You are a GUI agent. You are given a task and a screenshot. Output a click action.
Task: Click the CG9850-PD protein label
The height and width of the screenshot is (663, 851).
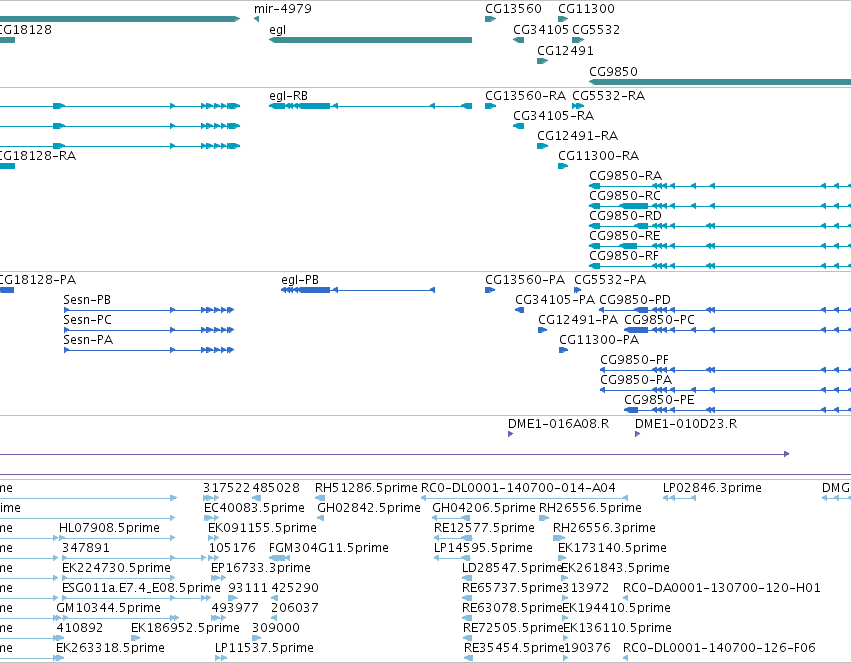(x=635, y=299)
